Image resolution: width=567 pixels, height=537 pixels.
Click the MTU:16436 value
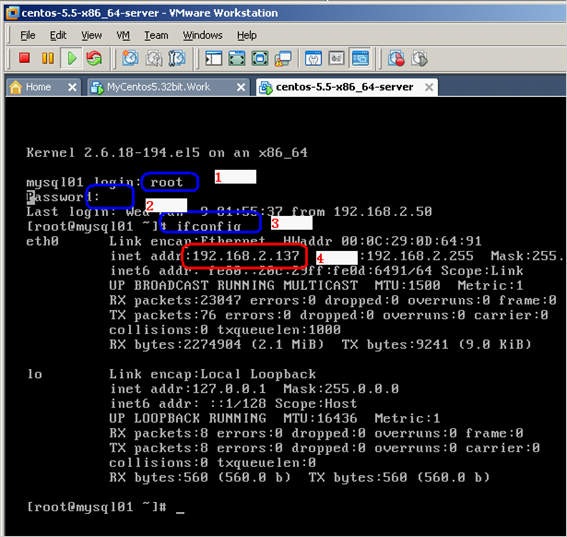[320, 418]
